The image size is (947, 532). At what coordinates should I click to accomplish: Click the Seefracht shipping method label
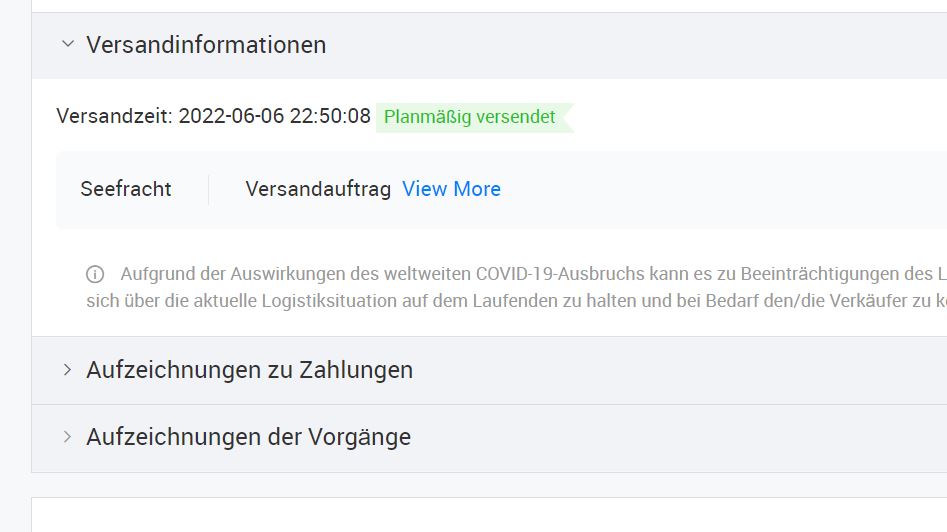click(x=126, y=189)
